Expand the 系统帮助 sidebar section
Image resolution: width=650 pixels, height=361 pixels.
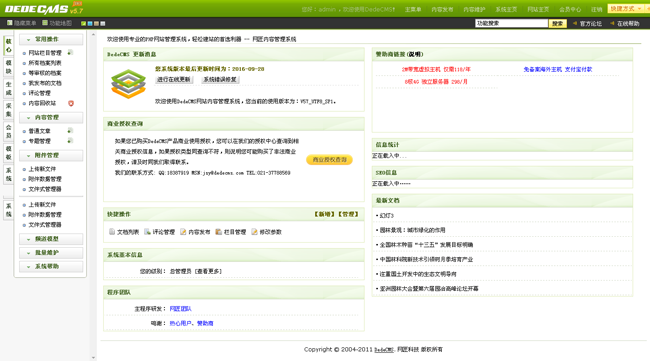click(51, 267)
